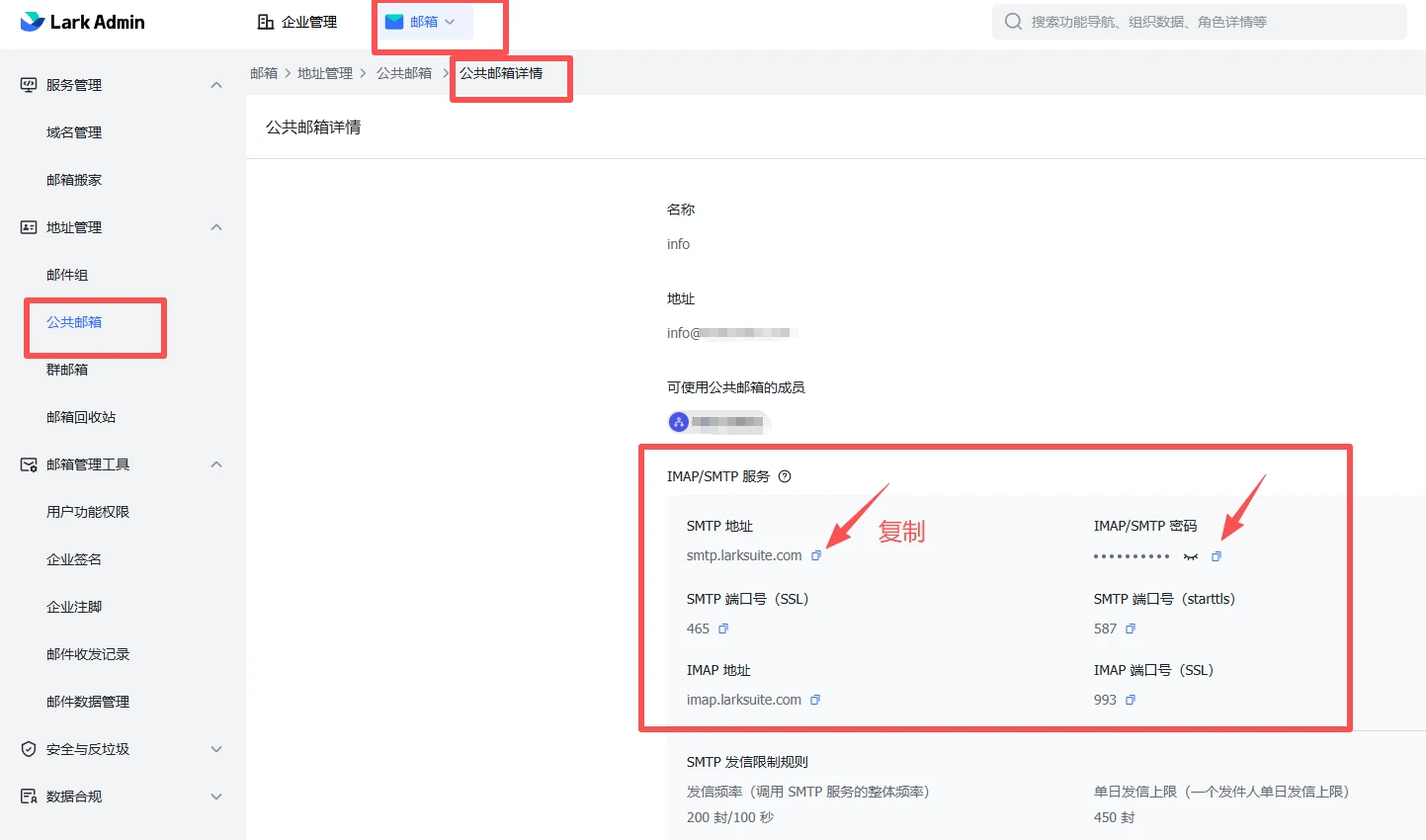Viewport: 1426px width, 840px height.
Task: Click the Lark Admin logo
Action: 83,21
